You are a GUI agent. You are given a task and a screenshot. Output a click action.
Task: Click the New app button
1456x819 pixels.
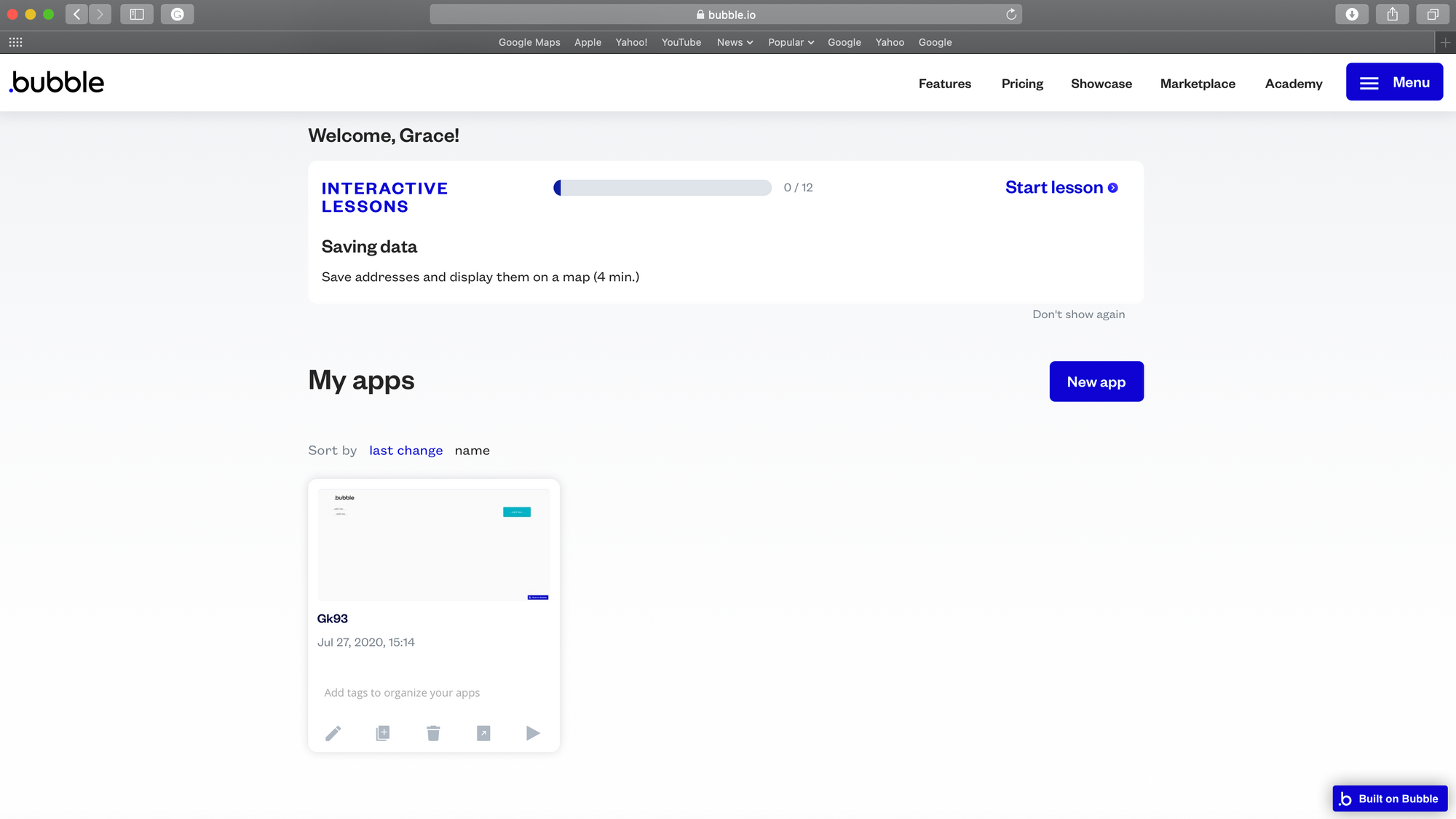(1096, 381)
